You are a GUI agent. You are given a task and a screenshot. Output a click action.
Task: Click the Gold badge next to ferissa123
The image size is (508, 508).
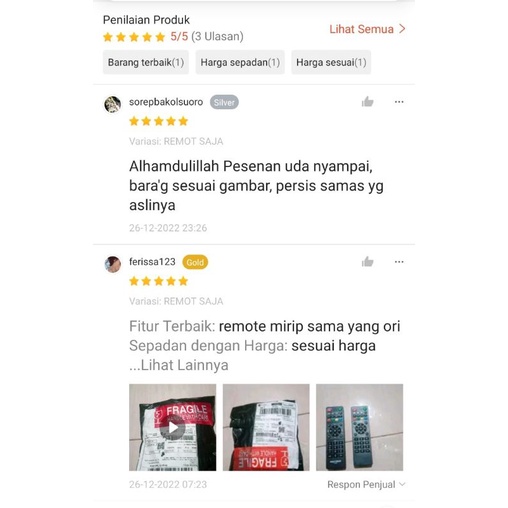195,262
